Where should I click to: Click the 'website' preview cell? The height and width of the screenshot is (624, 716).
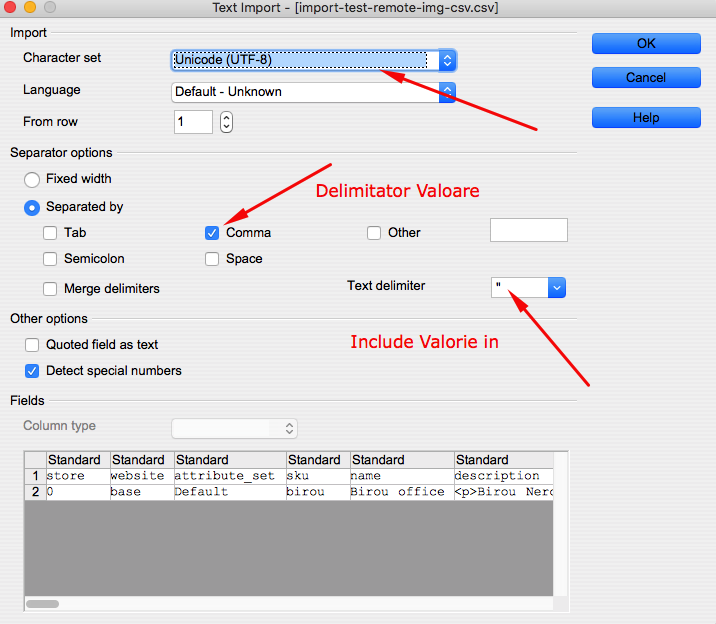(x=142, y=476)
